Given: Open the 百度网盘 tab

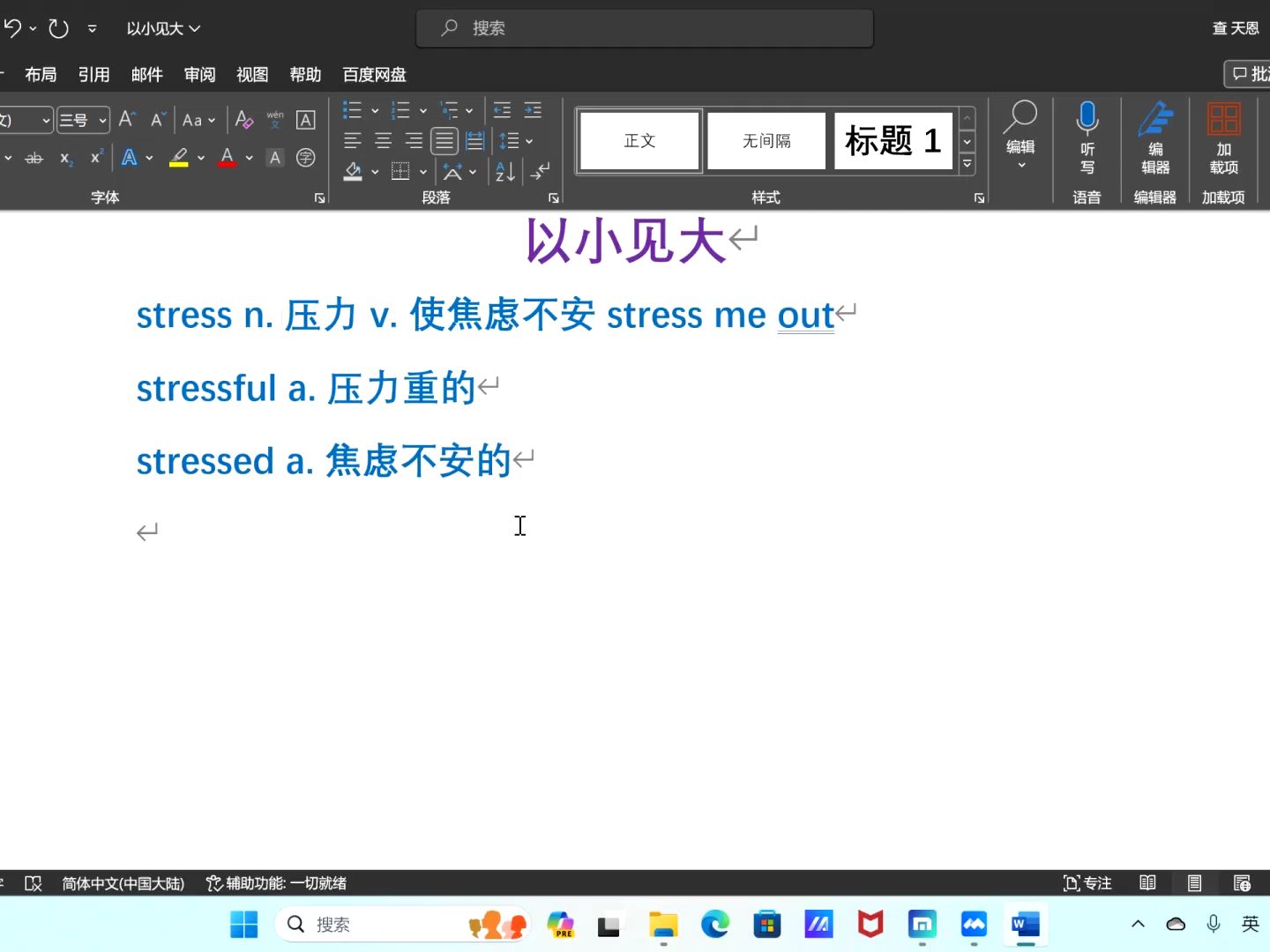Looking at the screenshot, I should [x=374, y=75].
